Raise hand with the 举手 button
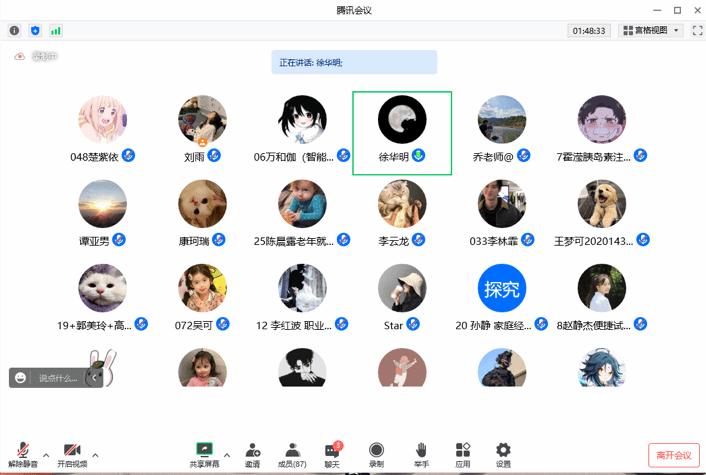 [x=422, y=455]
